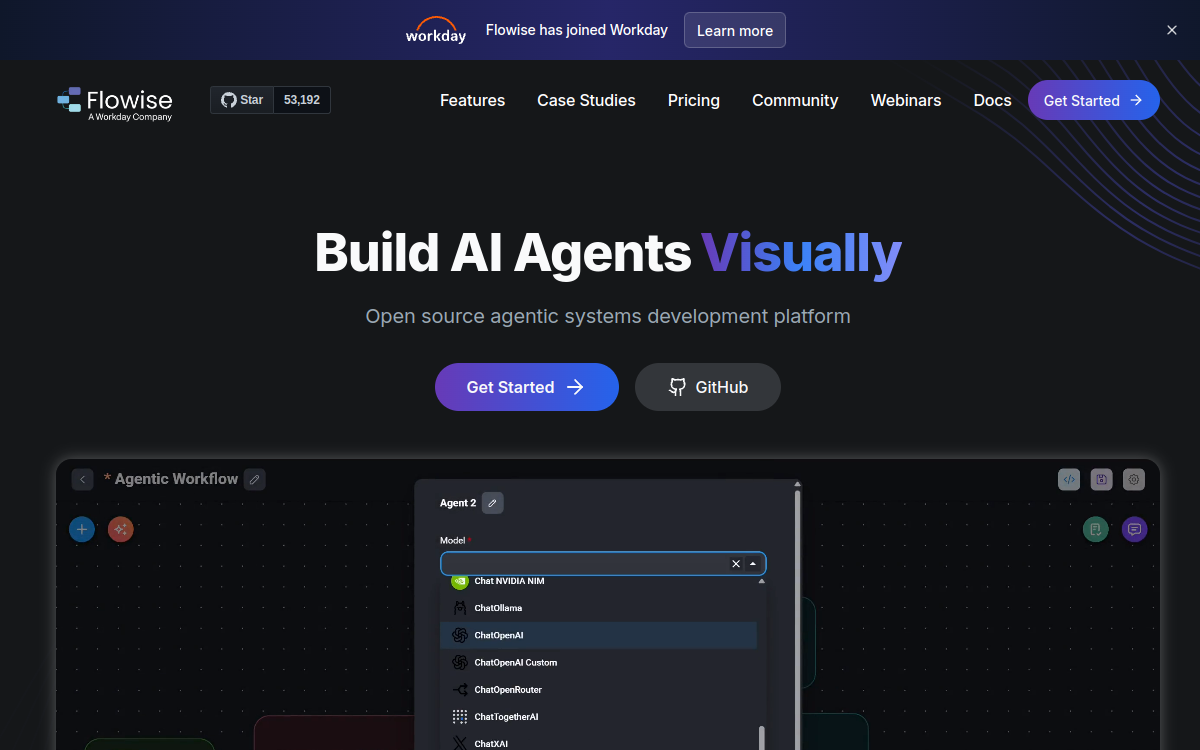The height and width of the screenshot is (750, 1200).
Task: Open the 53,192 star count link
Action: (x=302, y=100)
